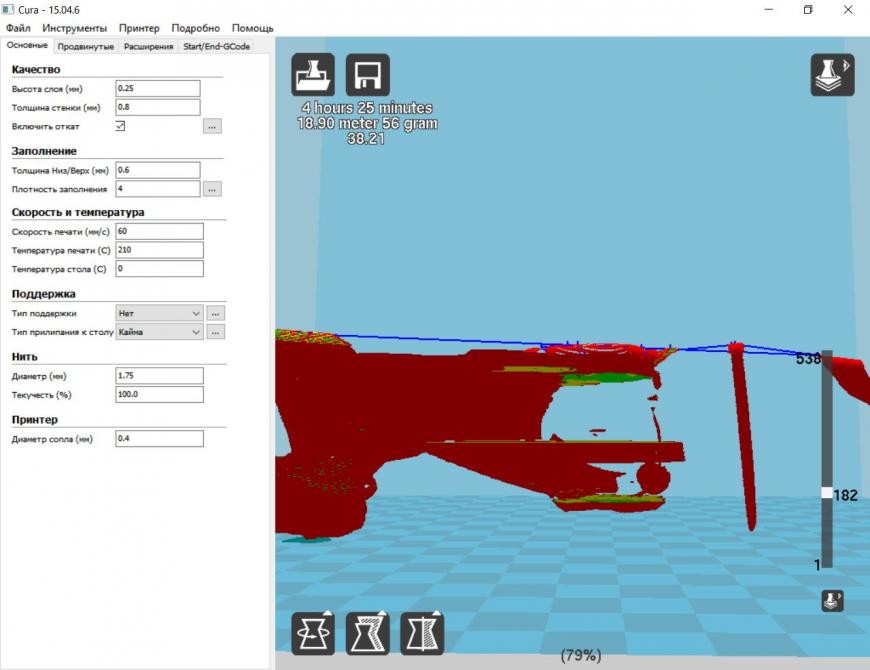Expand the Тип поддержки dropdown
The image size is (870, 670).
[x=159, y=313]
